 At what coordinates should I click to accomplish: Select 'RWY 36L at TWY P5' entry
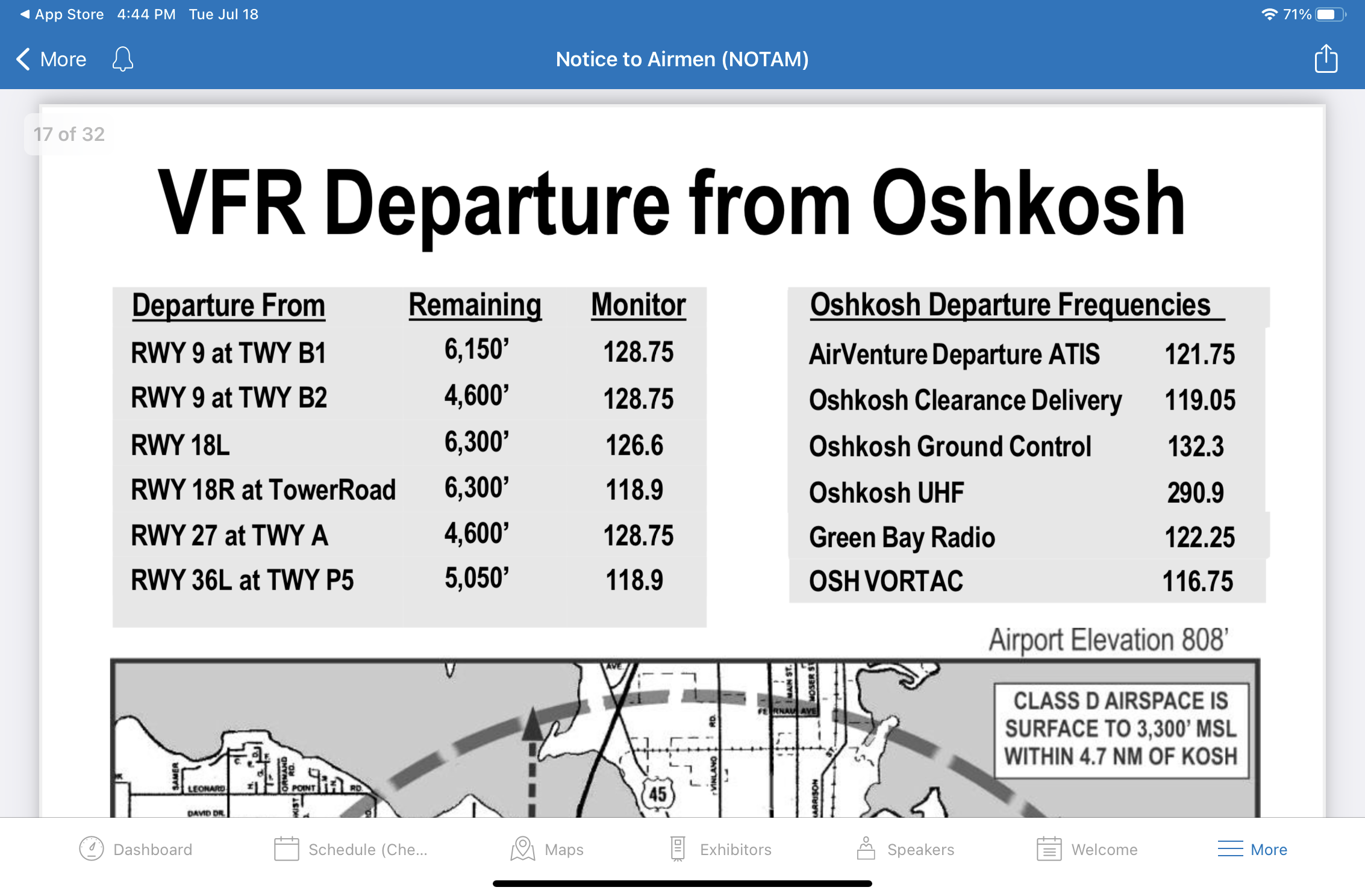coord(242,580)
